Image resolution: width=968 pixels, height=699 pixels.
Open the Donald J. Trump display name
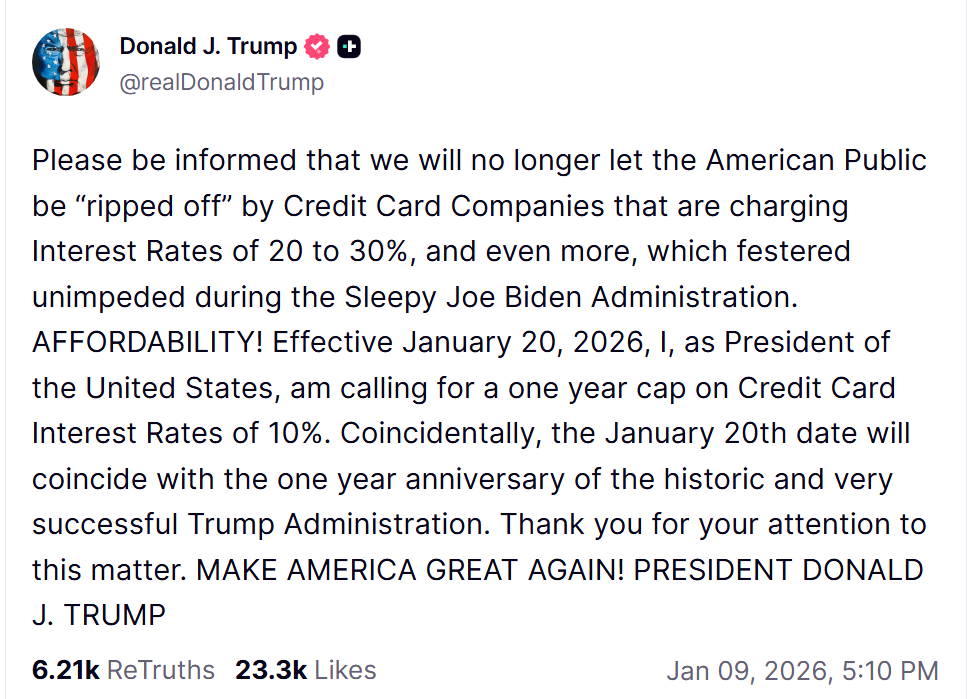208,46
